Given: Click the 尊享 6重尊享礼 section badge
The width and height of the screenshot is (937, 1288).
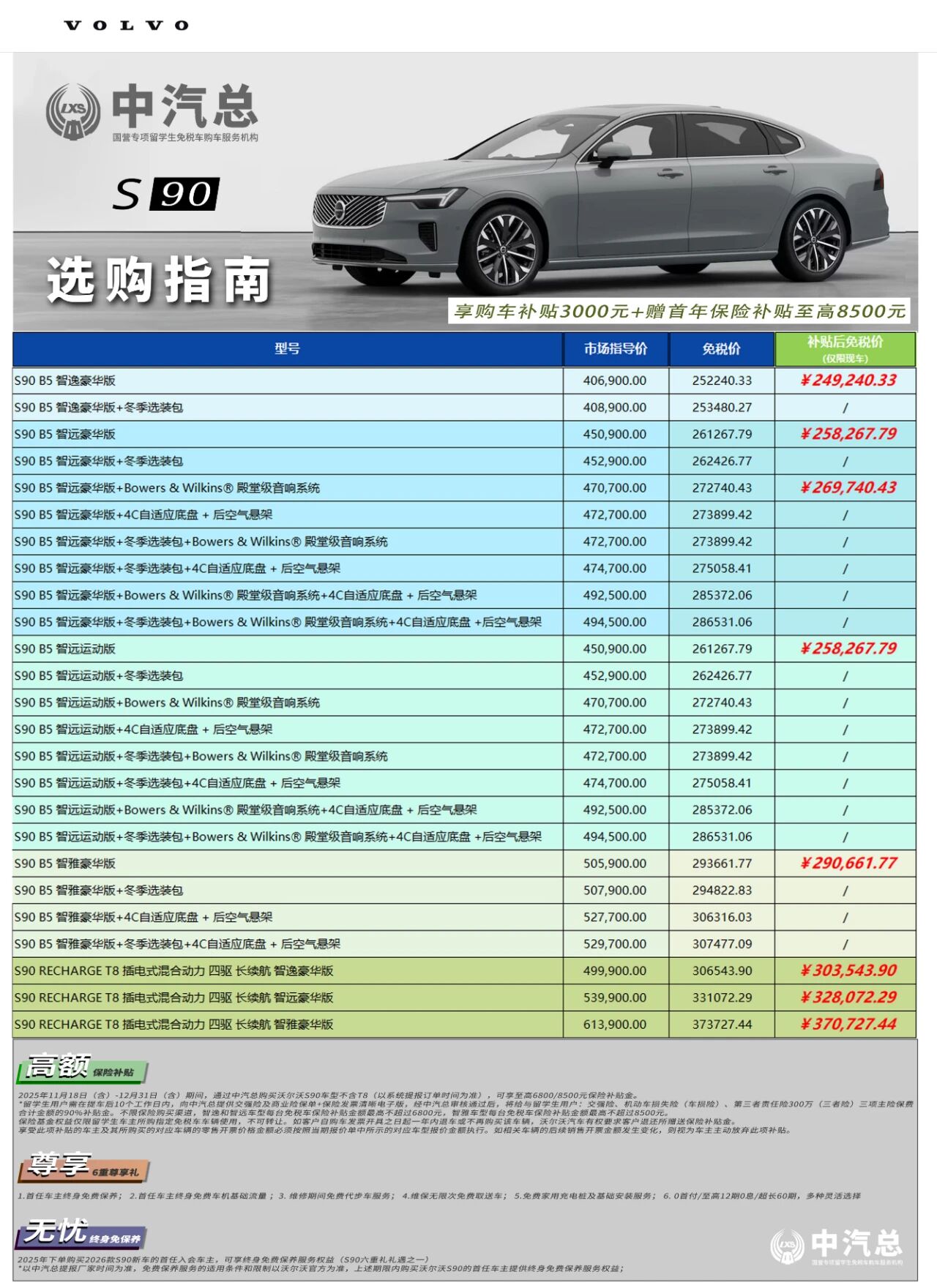Looking at the screenshot, I should coord(83,1166).
